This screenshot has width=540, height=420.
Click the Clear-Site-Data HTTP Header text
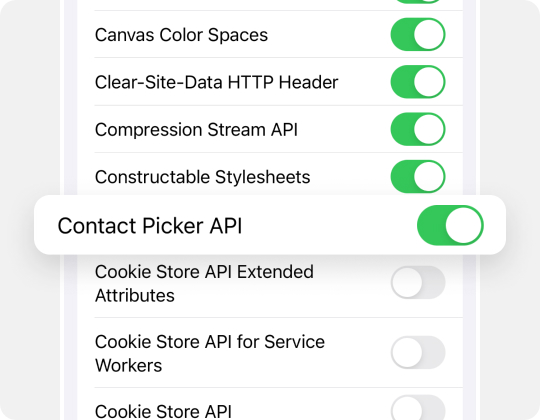[216, 82]
